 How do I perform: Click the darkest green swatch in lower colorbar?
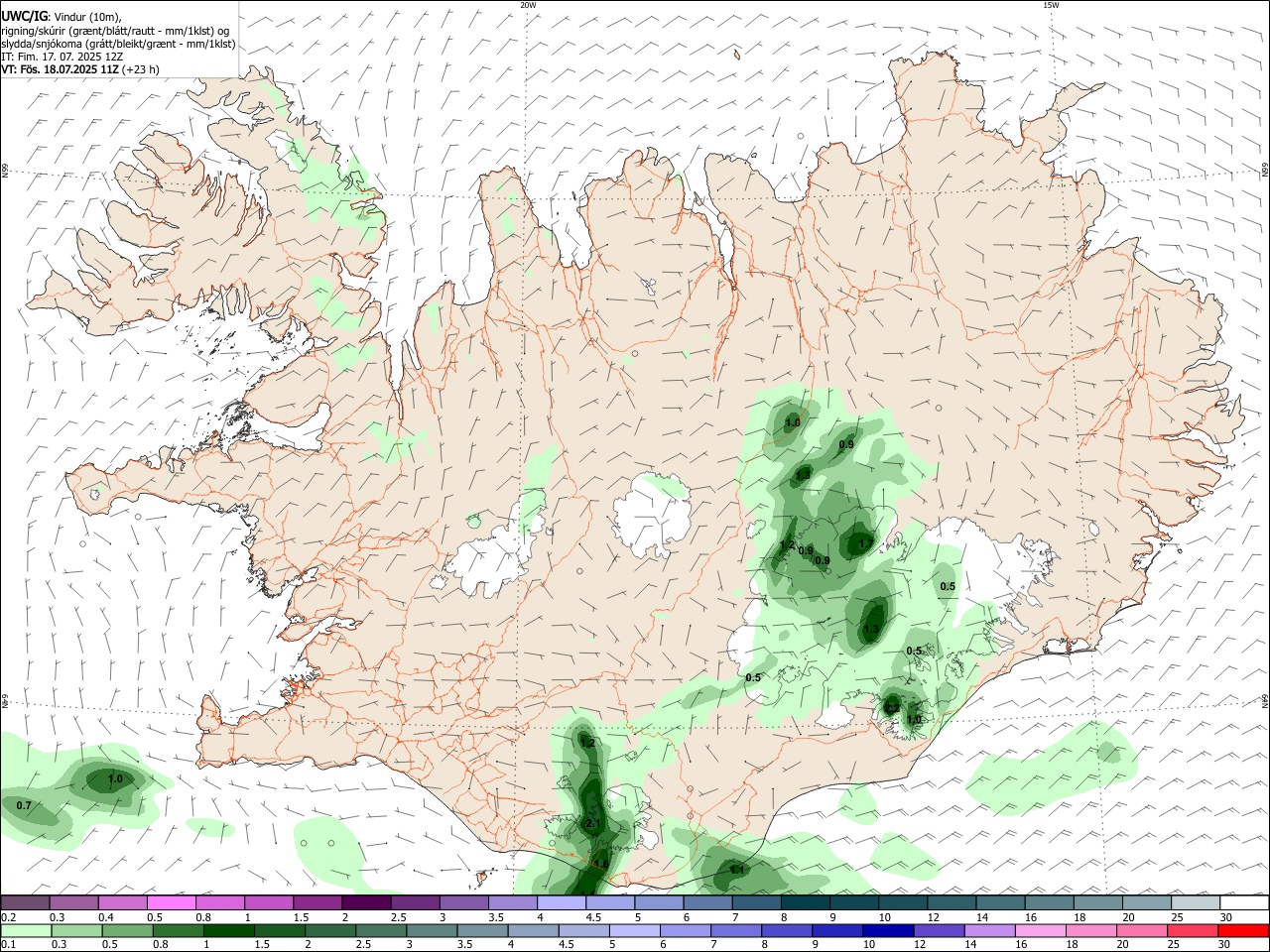pos(229,930)
